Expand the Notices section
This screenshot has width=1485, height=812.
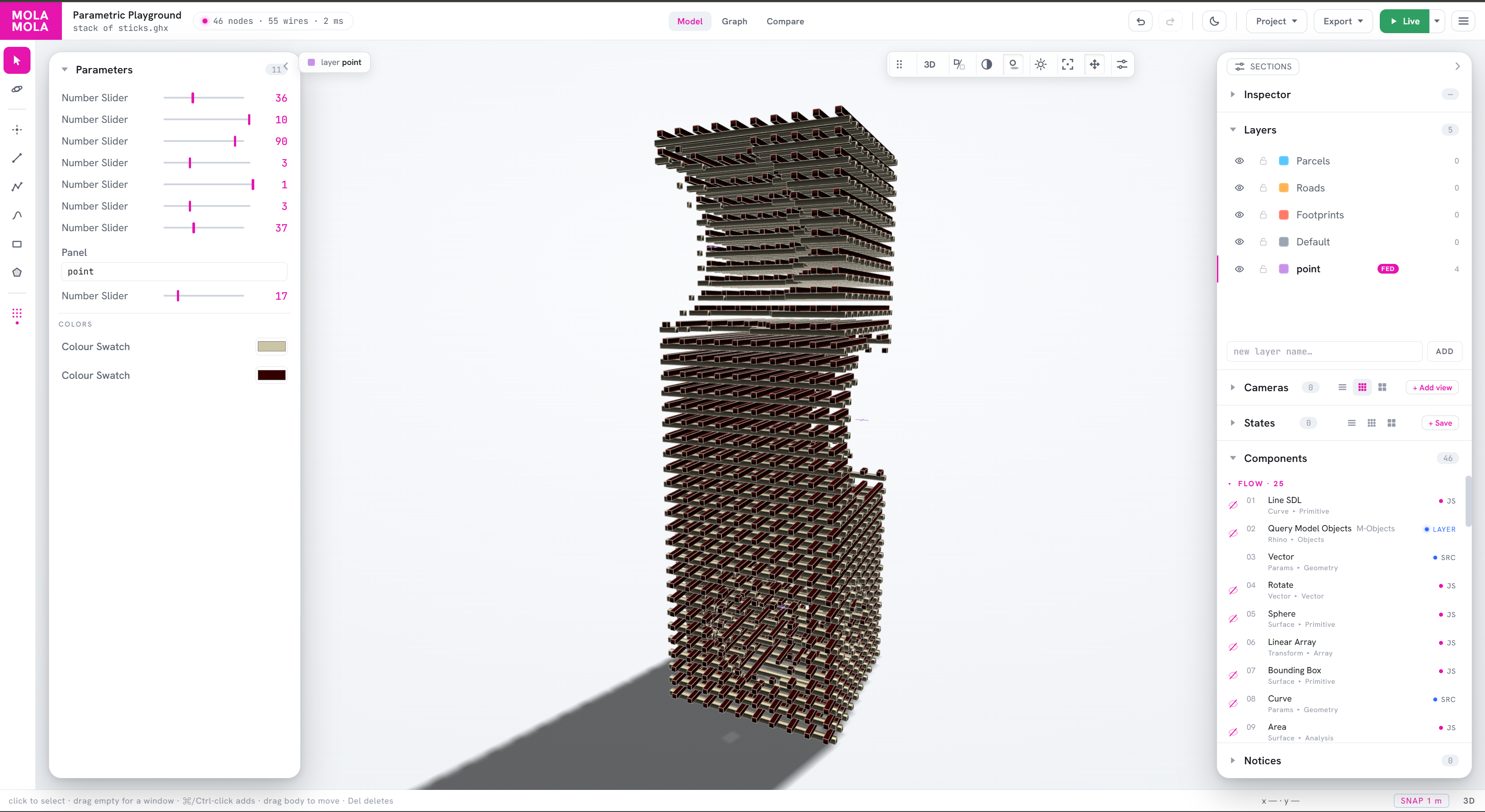1232,761
